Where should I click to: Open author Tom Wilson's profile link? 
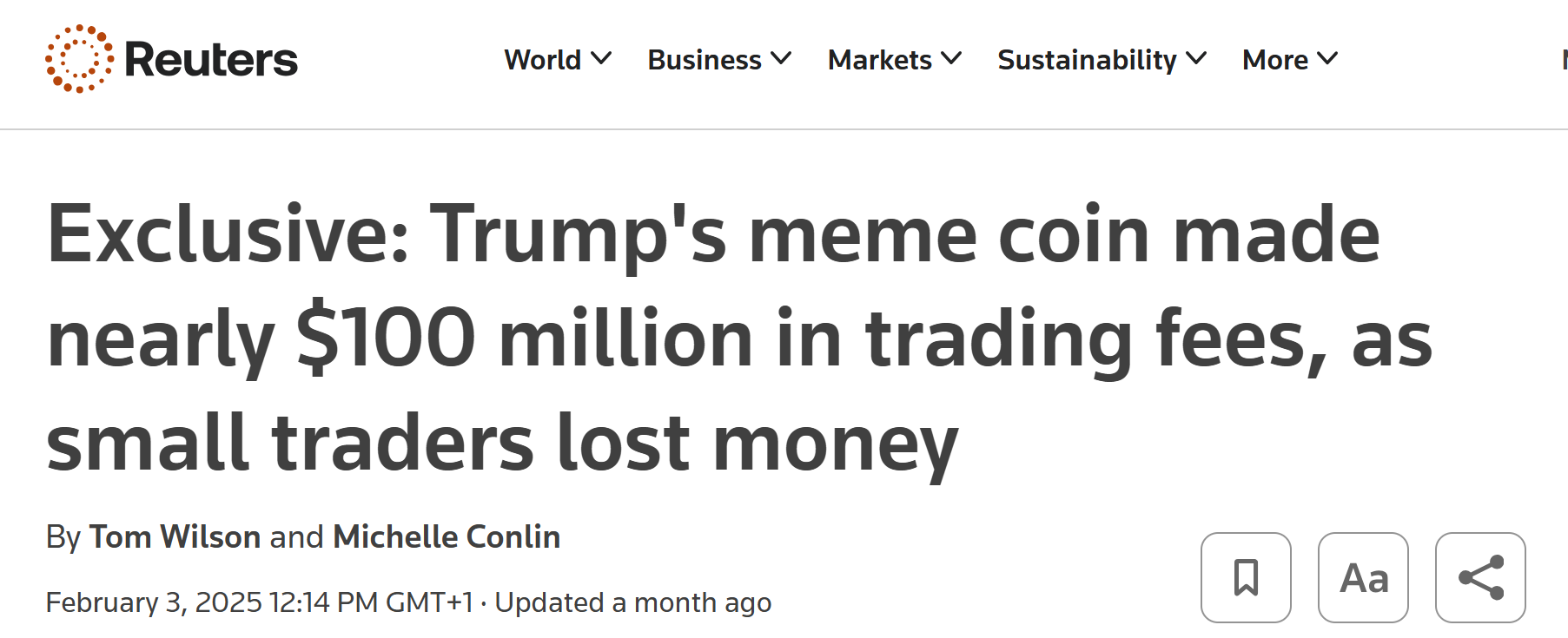(175, 537)
